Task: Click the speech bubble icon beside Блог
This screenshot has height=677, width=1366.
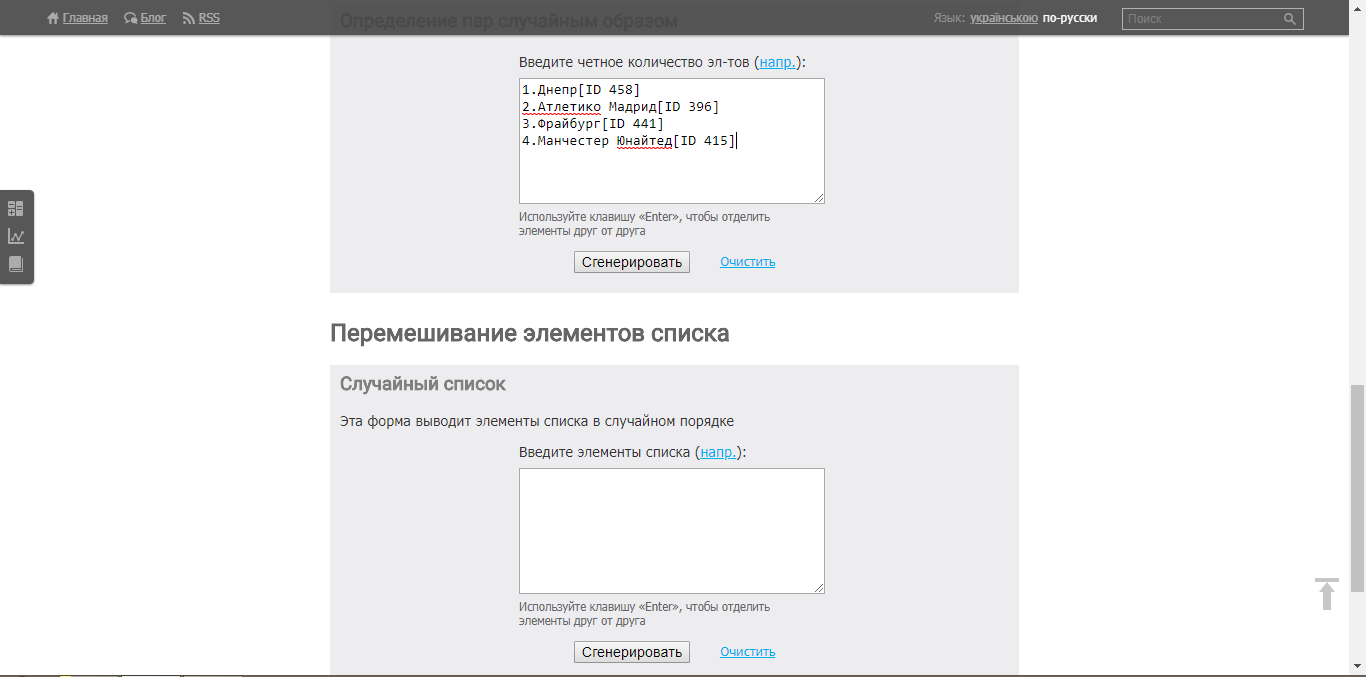Action: 130,18
